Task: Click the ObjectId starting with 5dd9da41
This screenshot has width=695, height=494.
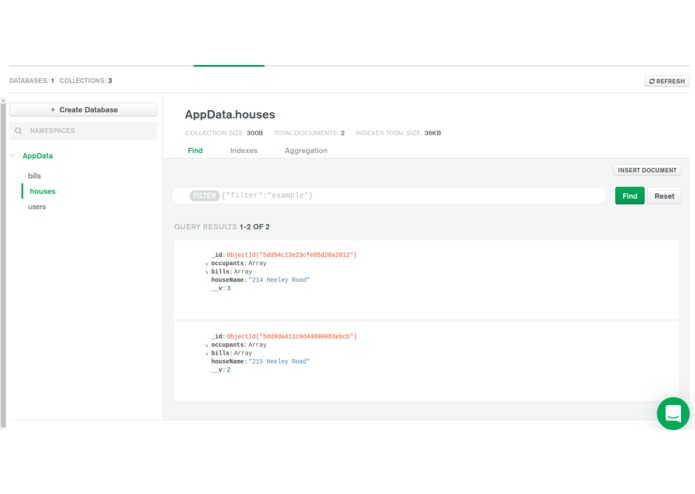Action: click(x=291, y=337)
